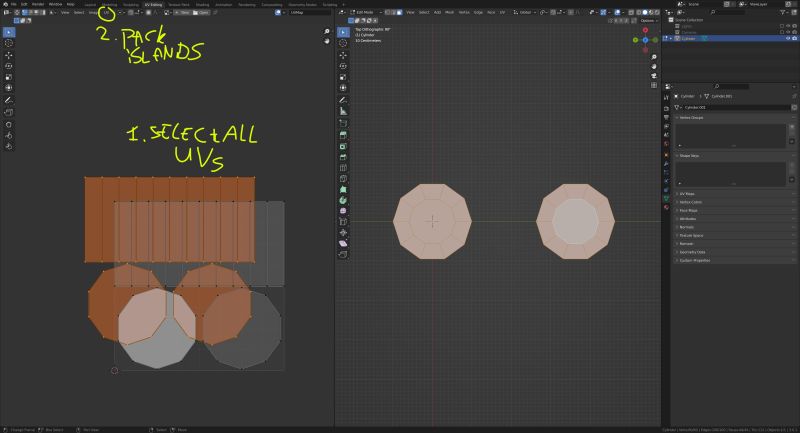Click the UVMap field in UV editor
Viewport: 800px width, 433px height.
point(310,12)
